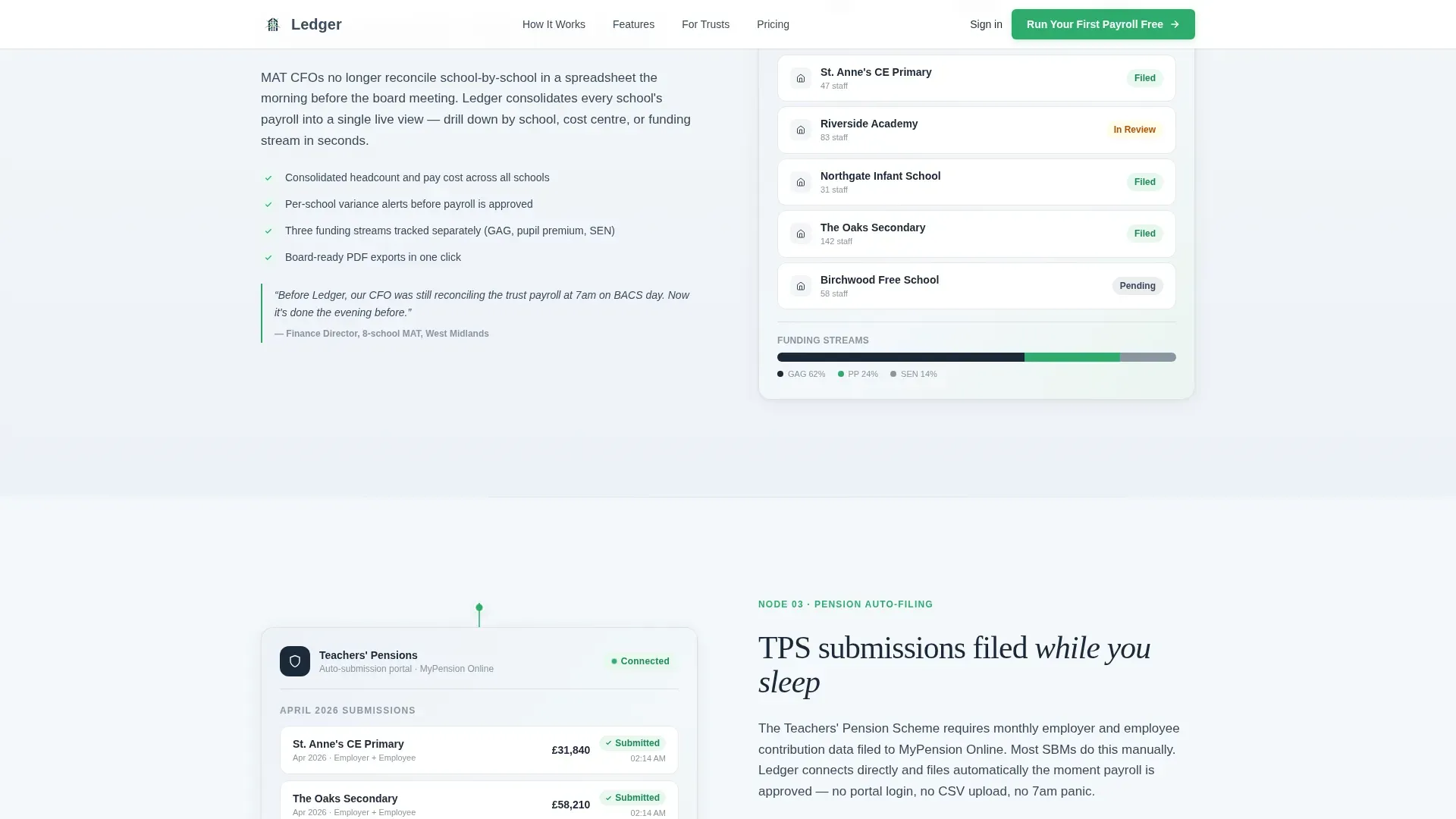This screenshot has width=1456, height=819.
Task: Click the checkmark beside Board-ready PDF exports
Action: (268, 258)
